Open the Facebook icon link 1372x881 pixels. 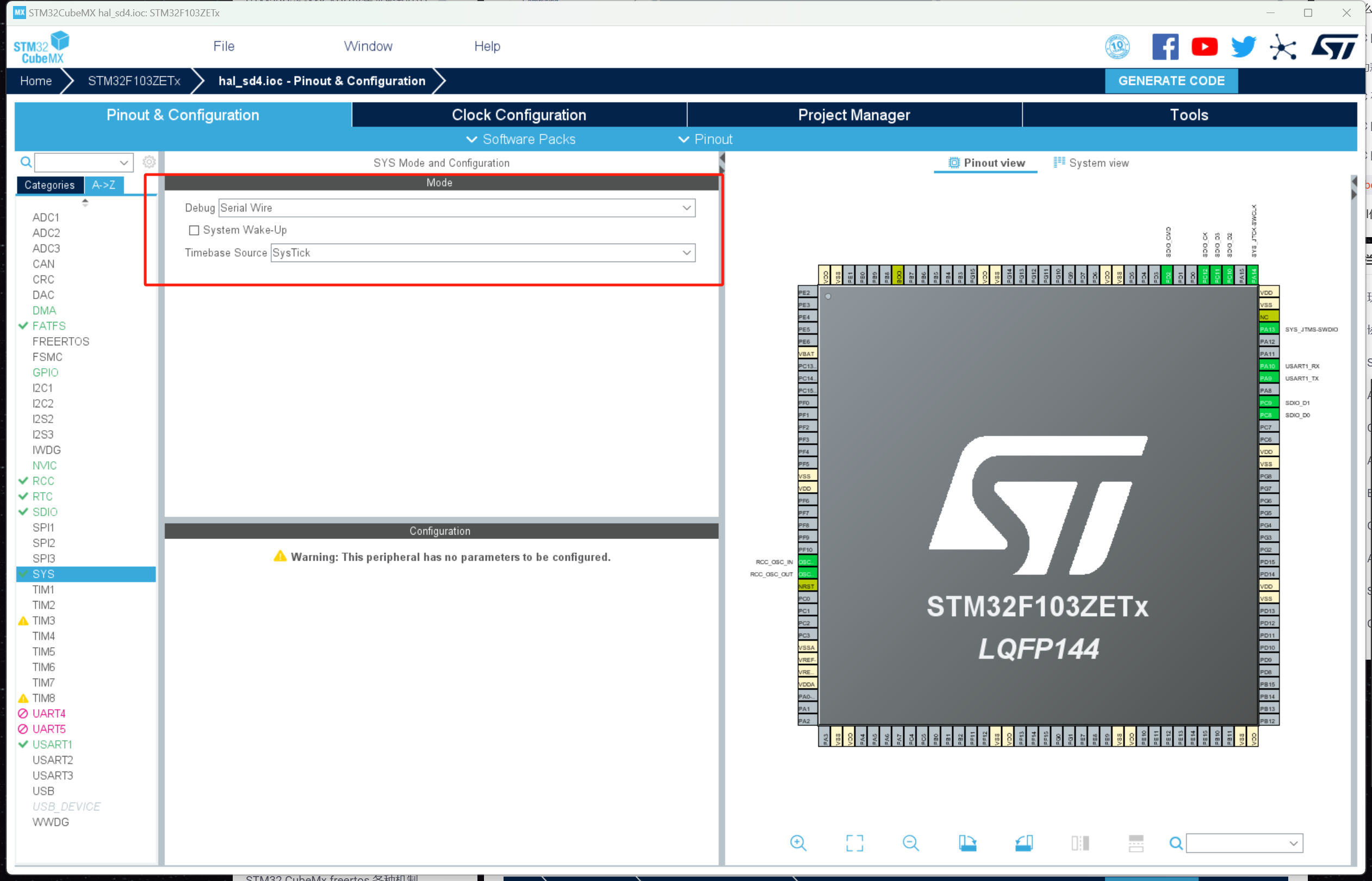point(1165,46)
